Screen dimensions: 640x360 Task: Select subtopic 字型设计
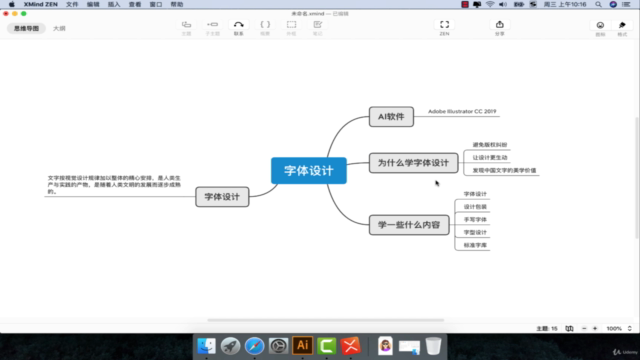(475, 232)
